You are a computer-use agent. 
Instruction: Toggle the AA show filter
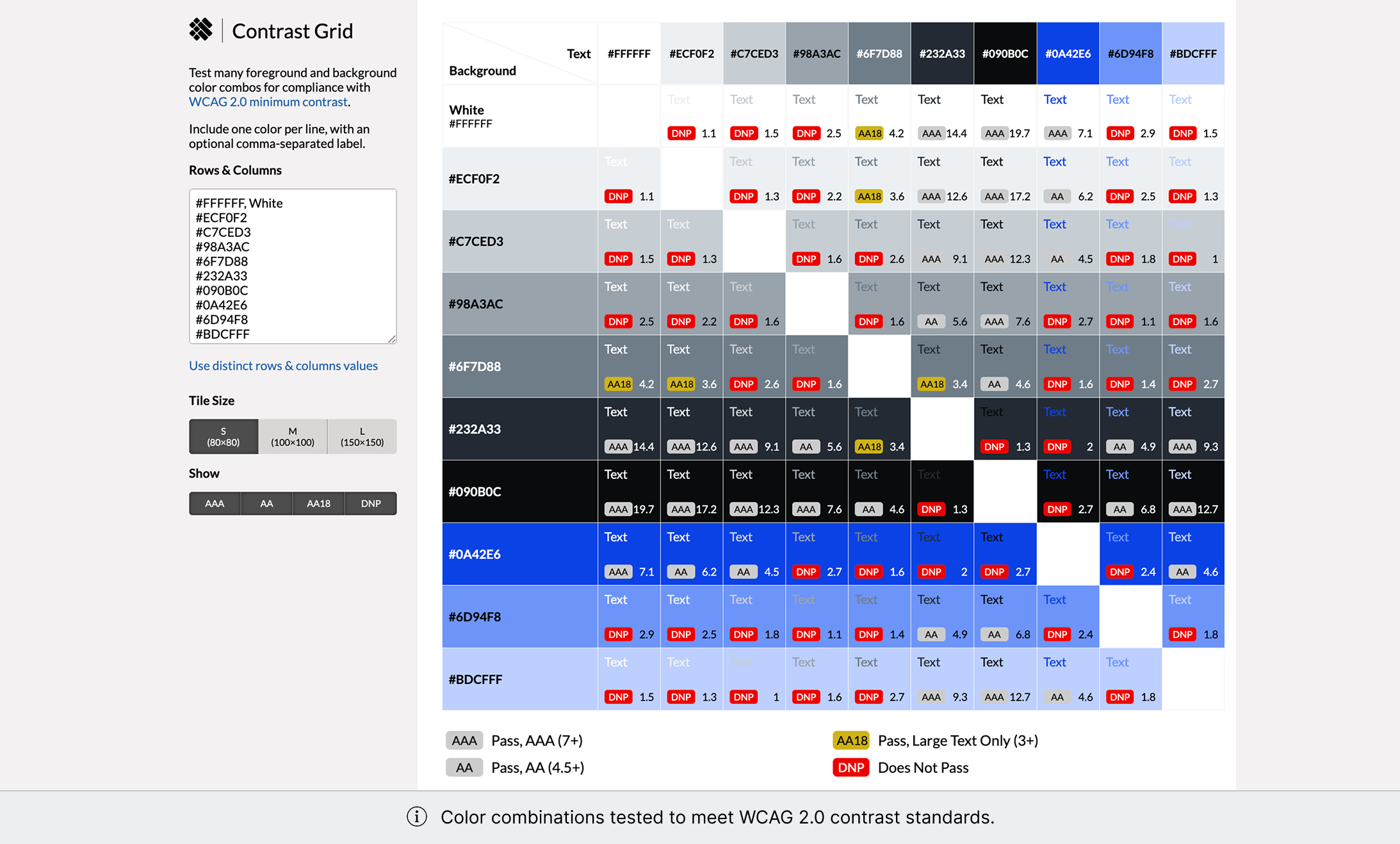(266, 503)
